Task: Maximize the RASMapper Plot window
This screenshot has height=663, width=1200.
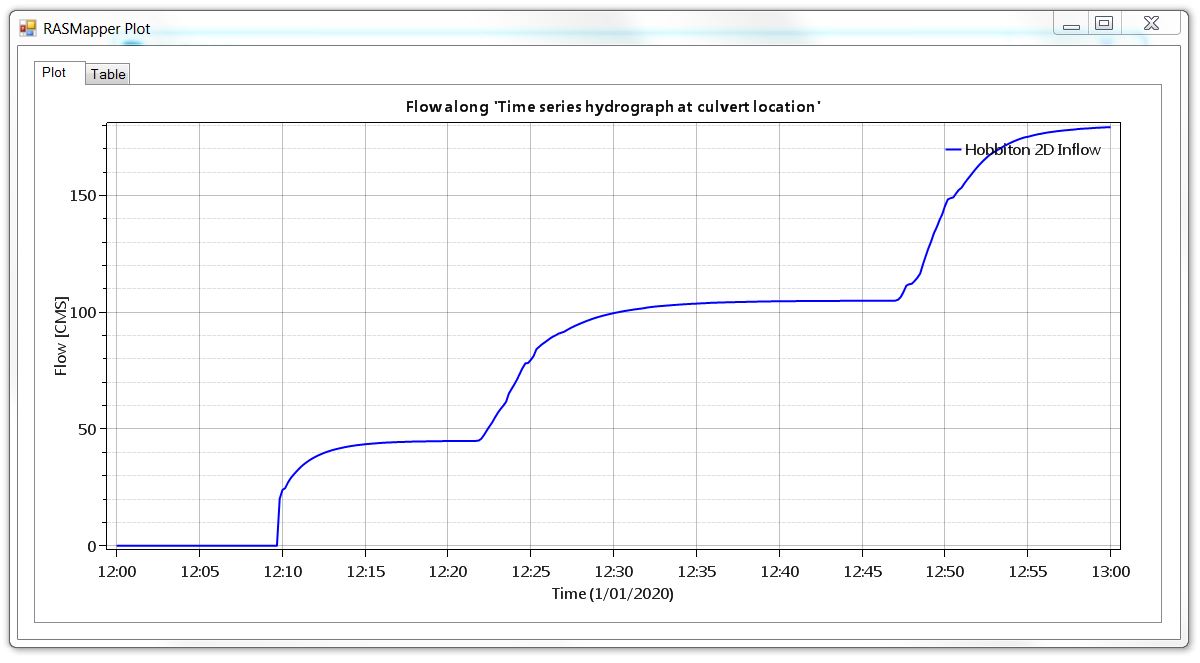Action: click(1104, 24)
